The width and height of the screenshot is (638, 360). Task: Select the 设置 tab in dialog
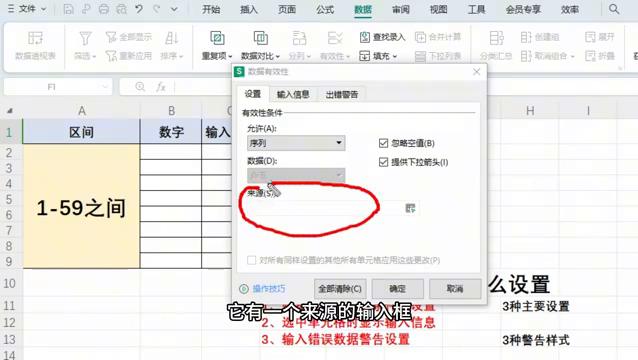(x=253, y=94)
